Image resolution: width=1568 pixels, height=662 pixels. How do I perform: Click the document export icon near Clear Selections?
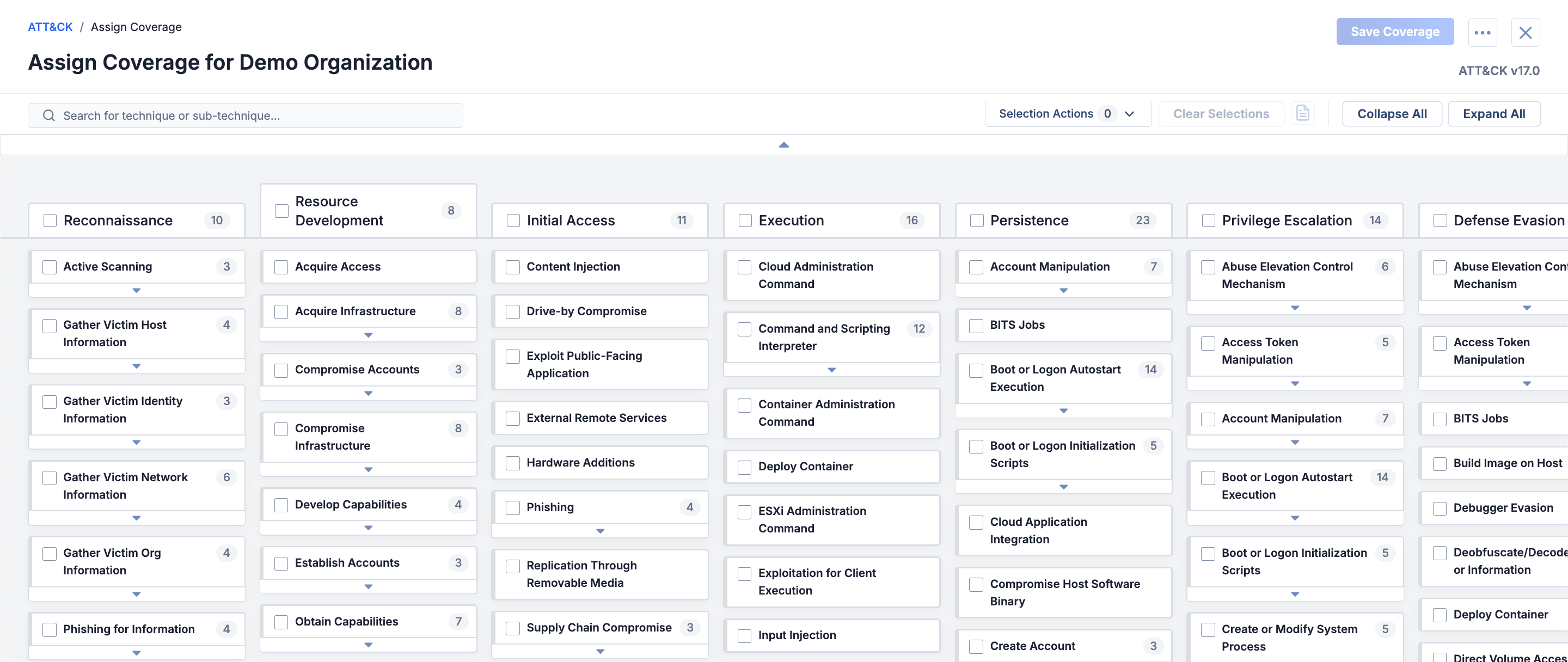click(1302, 113)
